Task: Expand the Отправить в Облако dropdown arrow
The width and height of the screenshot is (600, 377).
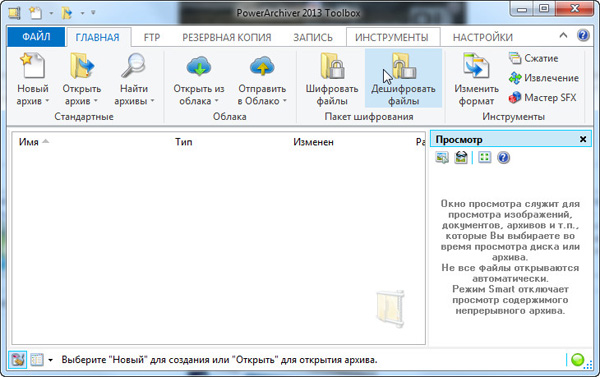Action: tap(285, 101)
